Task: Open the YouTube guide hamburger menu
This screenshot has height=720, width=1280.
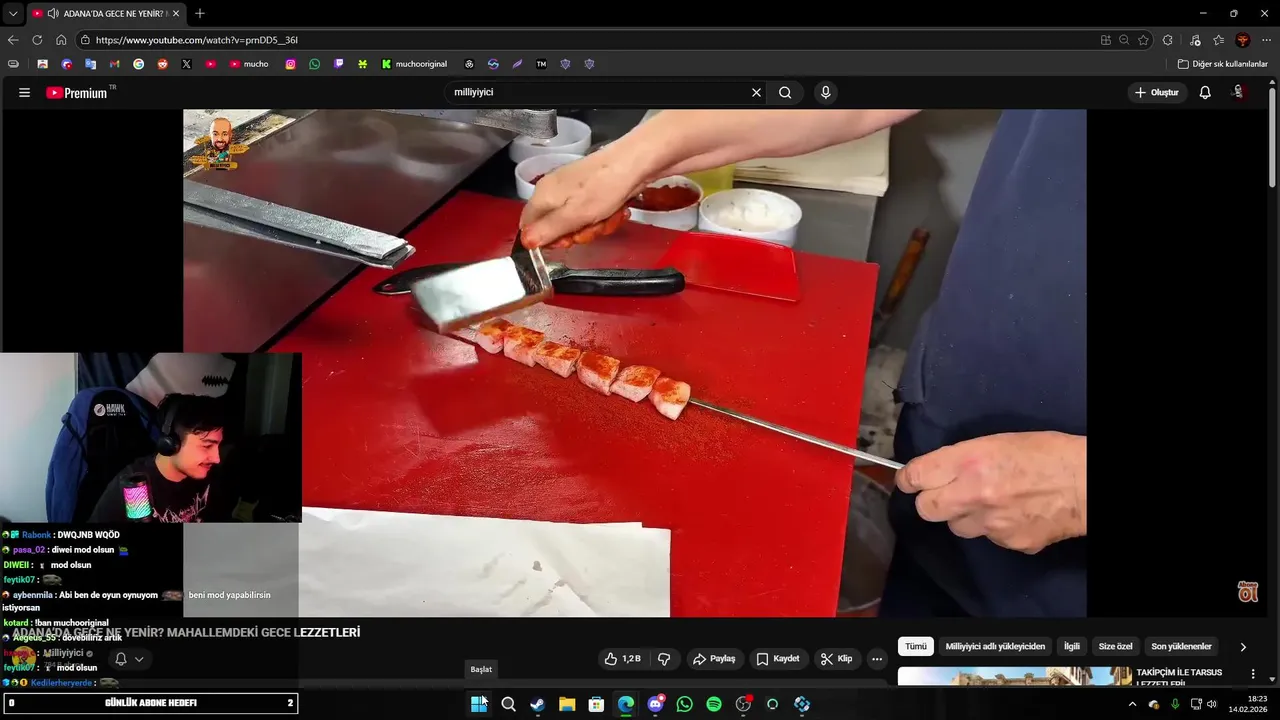Action: [24, 92]
